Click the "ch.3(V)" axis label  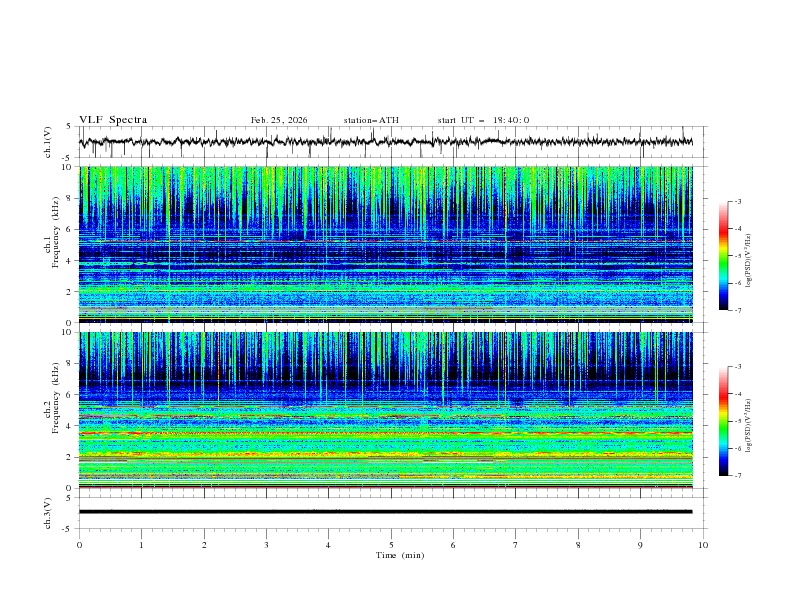click(47, 513)
